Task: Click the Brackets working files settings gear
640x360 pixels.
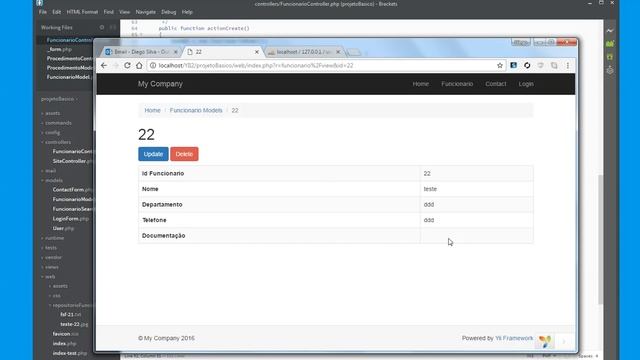Action: tap(102, 27)
